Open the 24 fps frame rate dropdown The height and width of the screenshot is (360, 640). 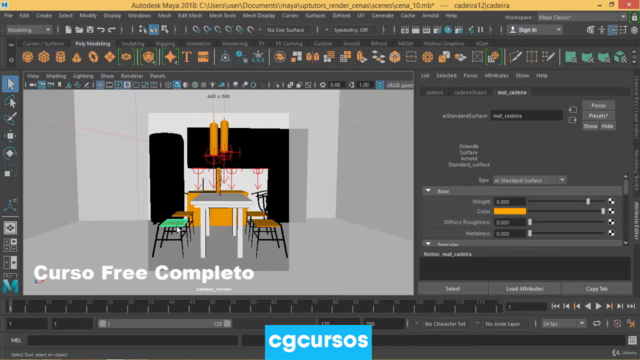(563, 324)
